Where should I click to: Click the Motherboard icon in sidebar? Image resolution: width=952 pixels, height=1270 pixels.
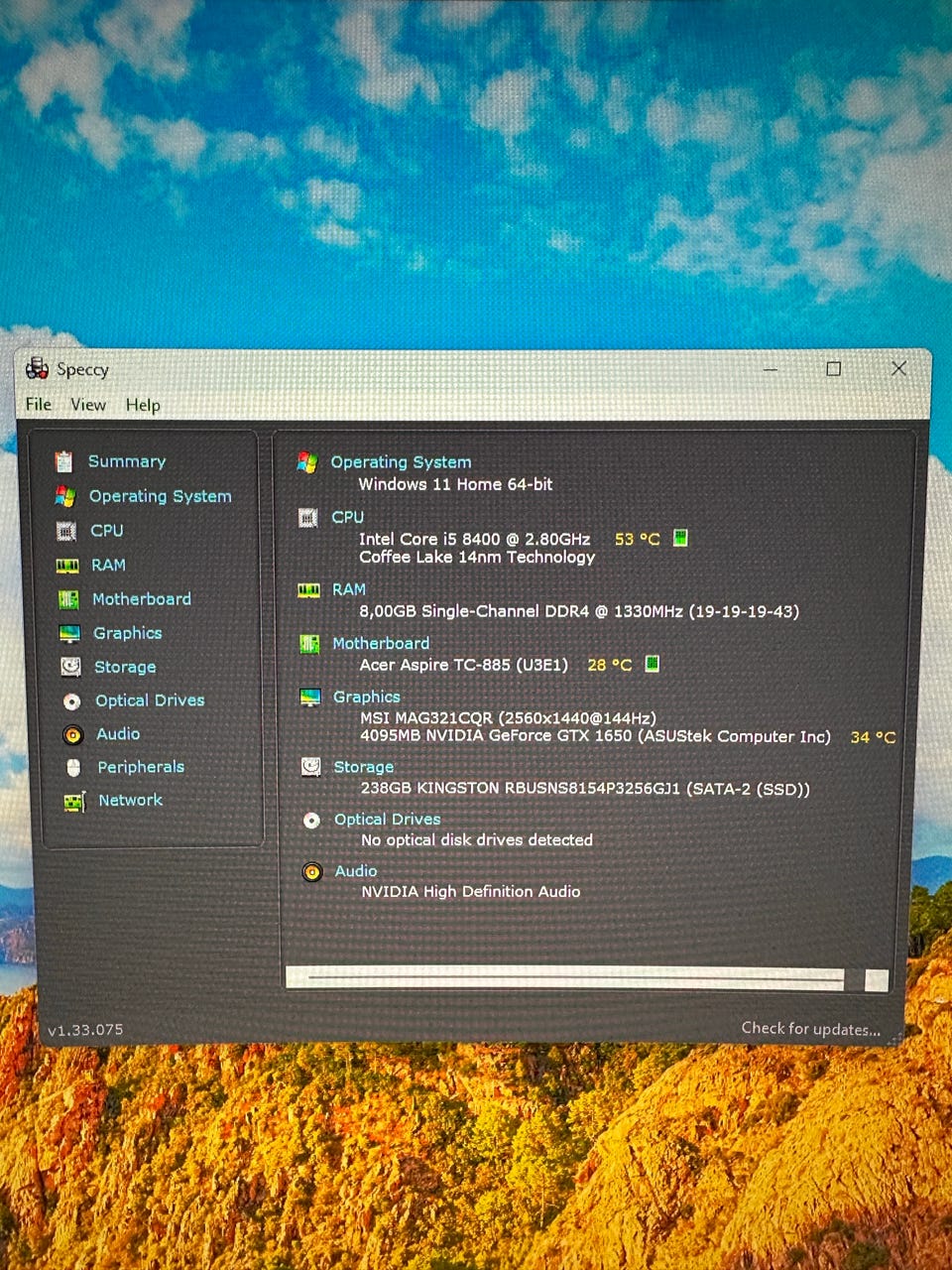(68, 599)
